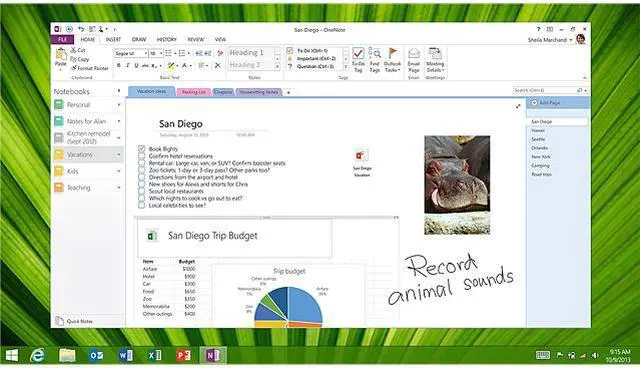
Task: Check Local celebrities to see checkbox
Action: [142, 205]
